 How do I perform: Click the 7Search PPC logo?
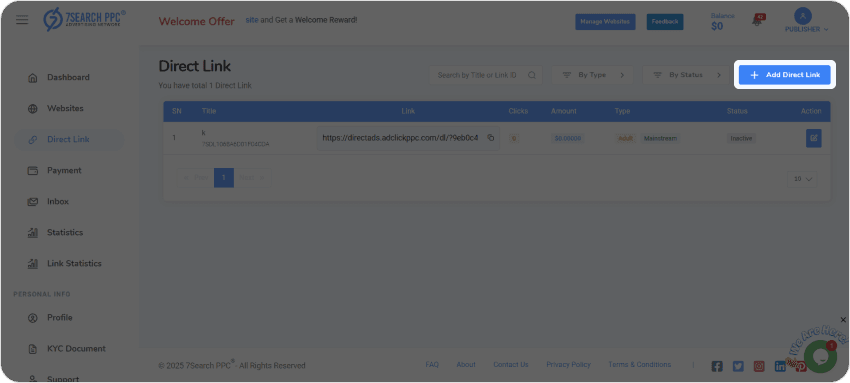click(x=85, y=19)
